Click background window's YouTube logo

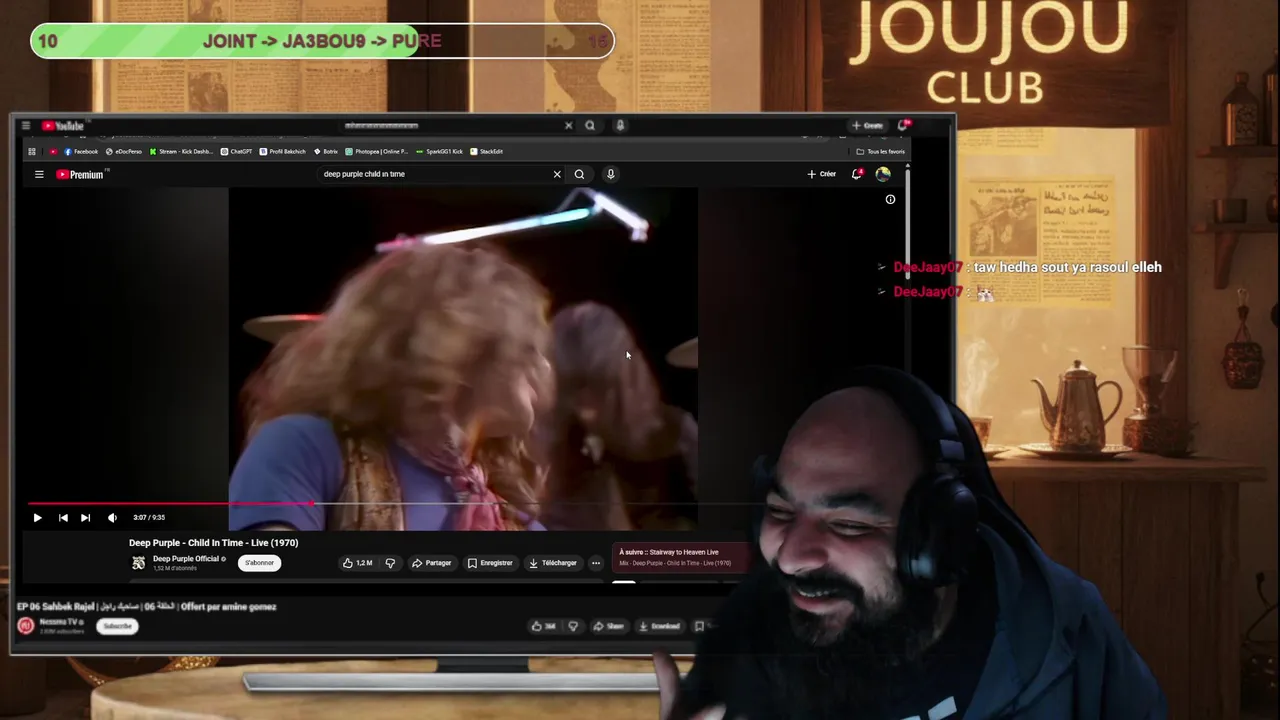click(x=63, y=125)
